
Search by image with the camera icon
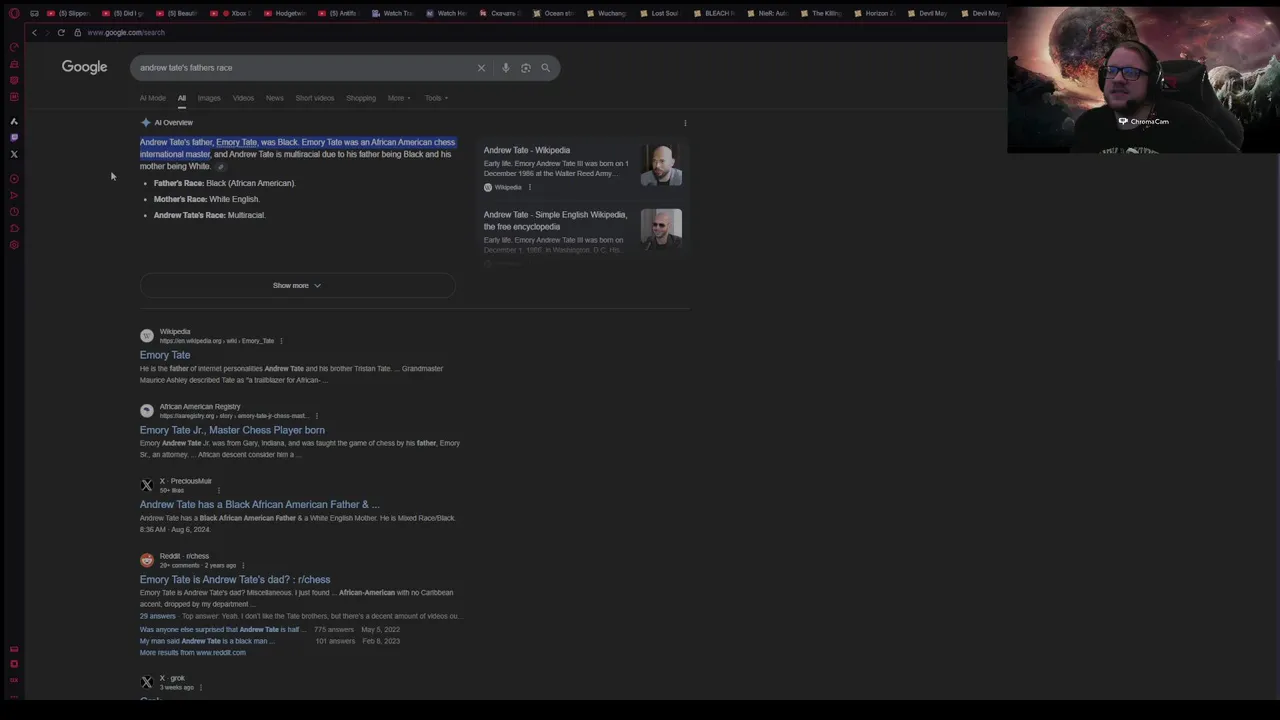(526, 68)
